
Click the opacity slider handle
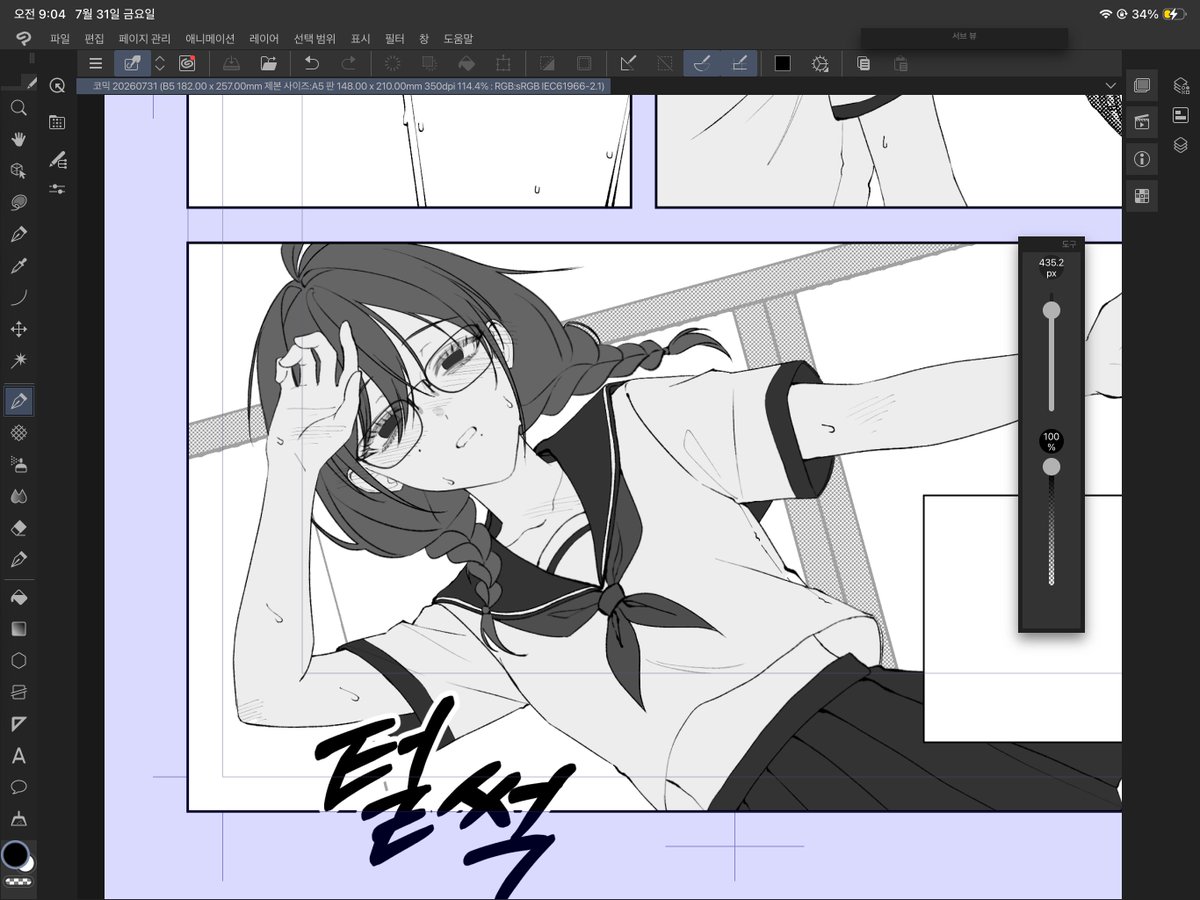pos(1051,467)
